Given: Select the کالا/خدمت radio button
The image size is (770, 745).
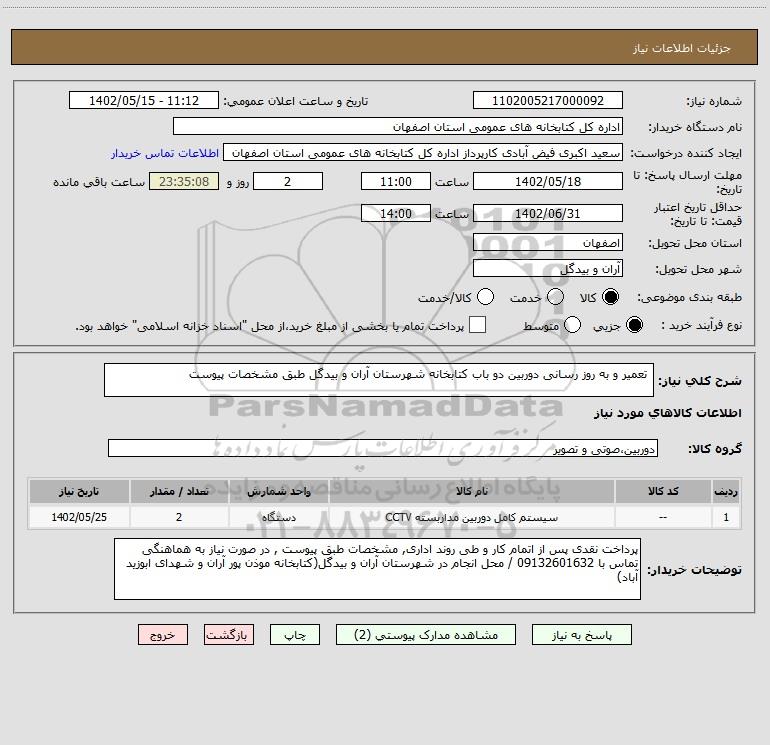Looking at the screenshot, I should click(485, 297).
